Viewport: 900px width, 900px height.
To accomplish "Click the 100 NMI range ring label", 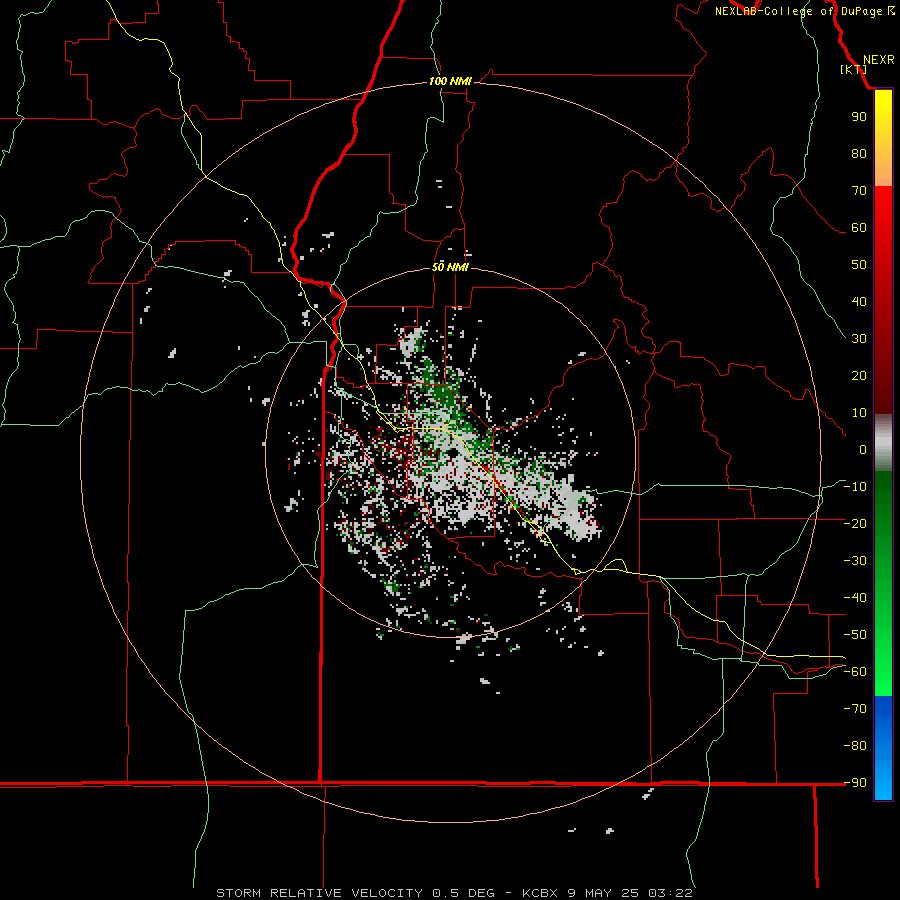I will 450,81.
